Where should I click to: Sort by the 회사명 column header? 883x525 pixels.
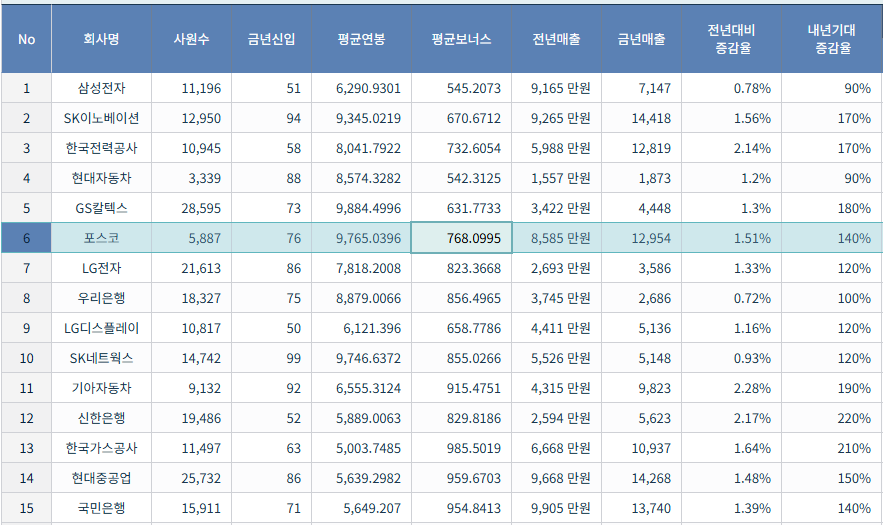pos(101,39)
